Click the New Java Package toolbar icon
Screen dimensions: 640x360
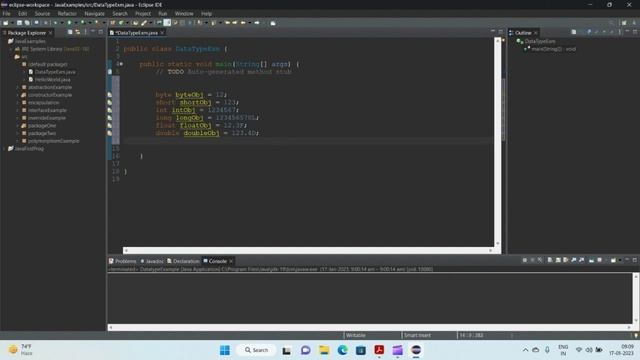pyautogui.click(x=112, y=23)
